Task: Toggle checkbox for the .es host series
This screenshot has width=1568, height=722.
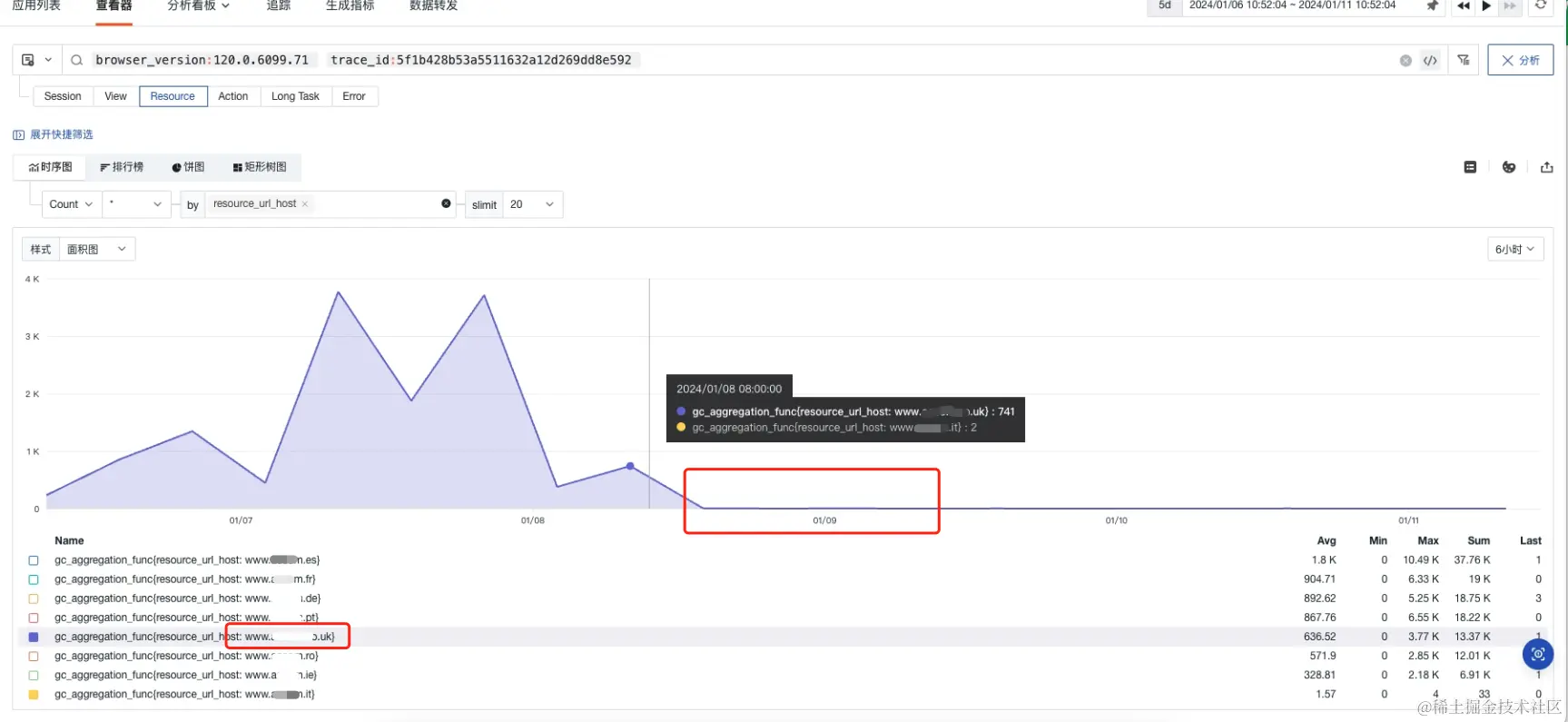Action: (x=34, y=560)
